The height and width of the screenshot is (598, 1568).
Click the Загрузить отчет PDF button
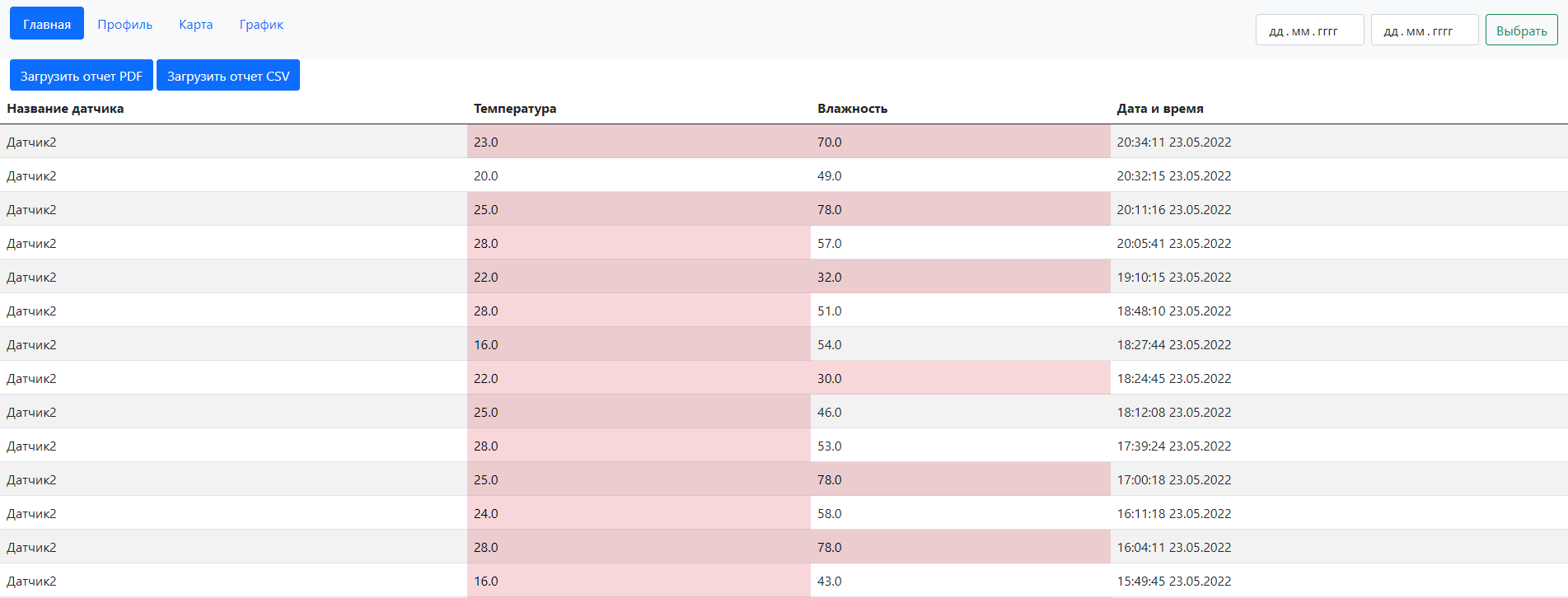tap(82, 76)
